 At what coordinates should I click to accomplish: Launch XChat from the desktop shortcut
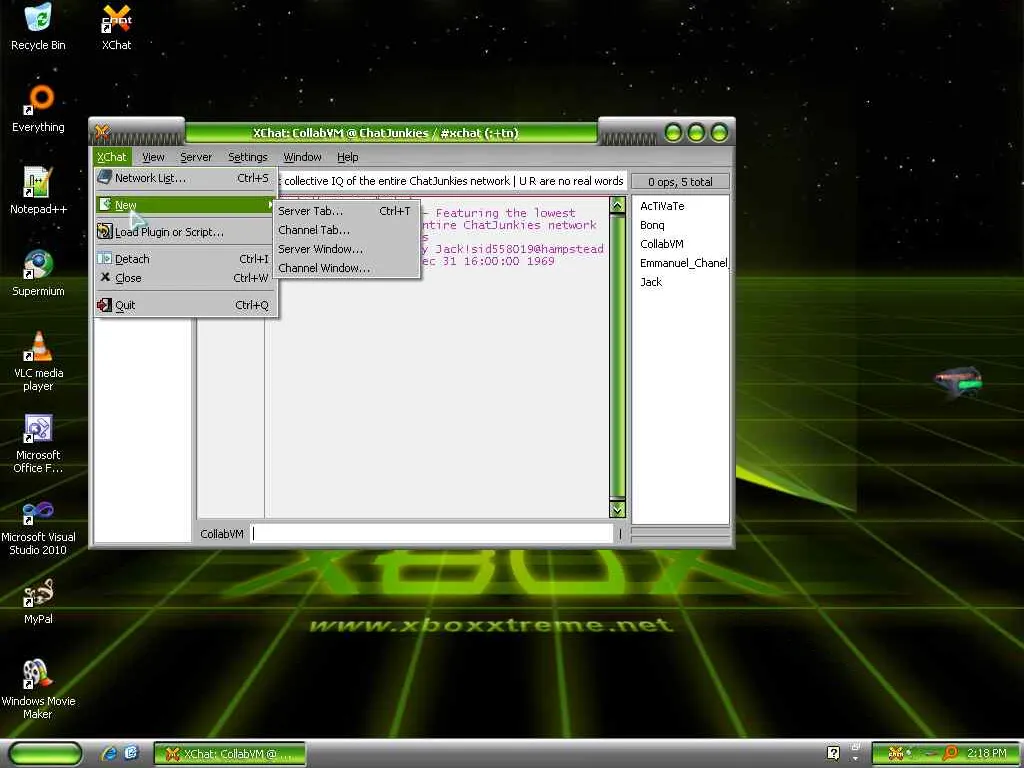[116, 27]
